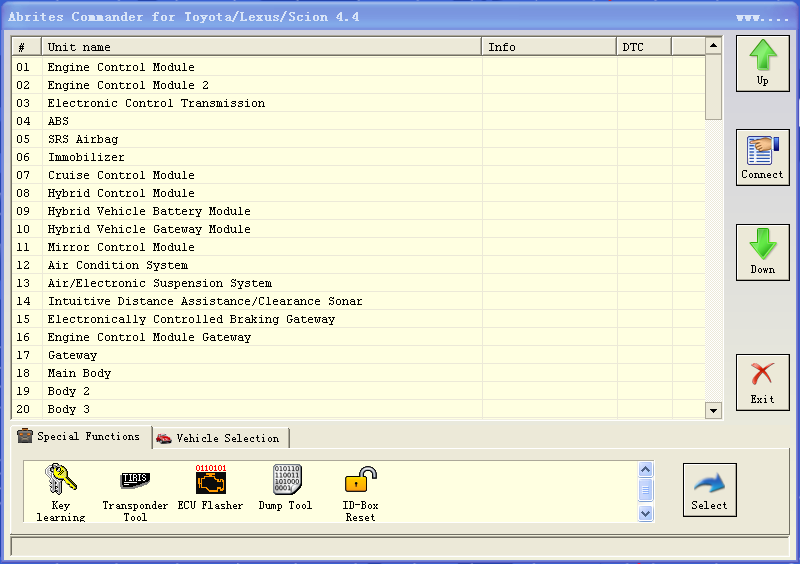Select Electronically Controlled Braking Gateway row

click(x=359, y=319)
